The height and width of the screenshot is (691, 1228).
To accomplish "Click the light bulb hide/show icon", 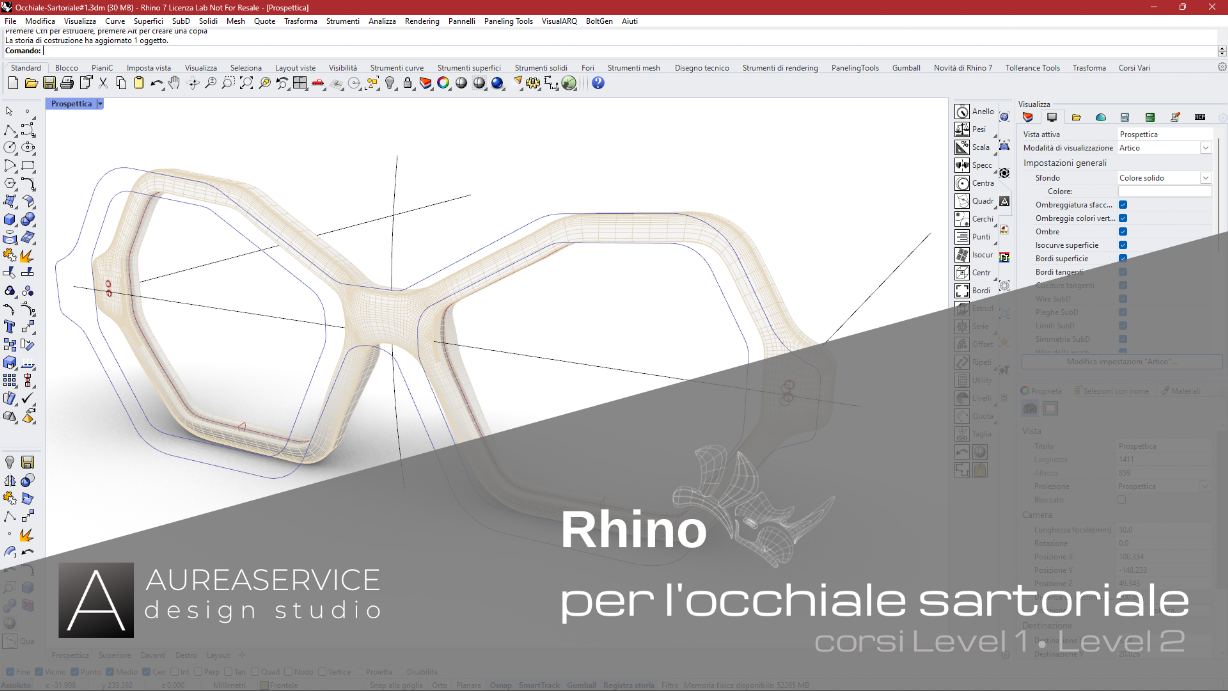I will point(390,83).
